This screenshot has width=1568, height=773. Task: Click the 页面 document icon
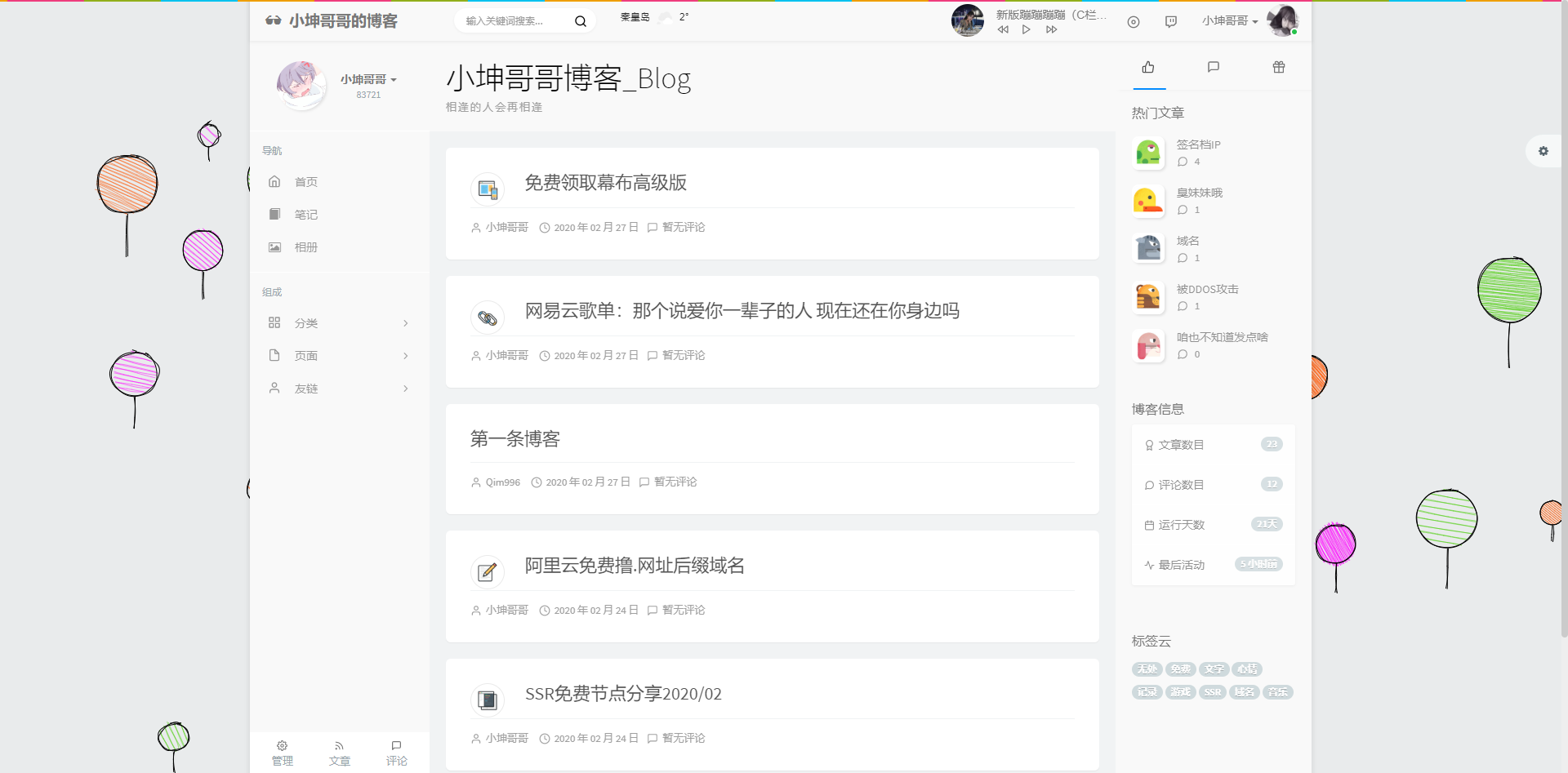(274, 355)
